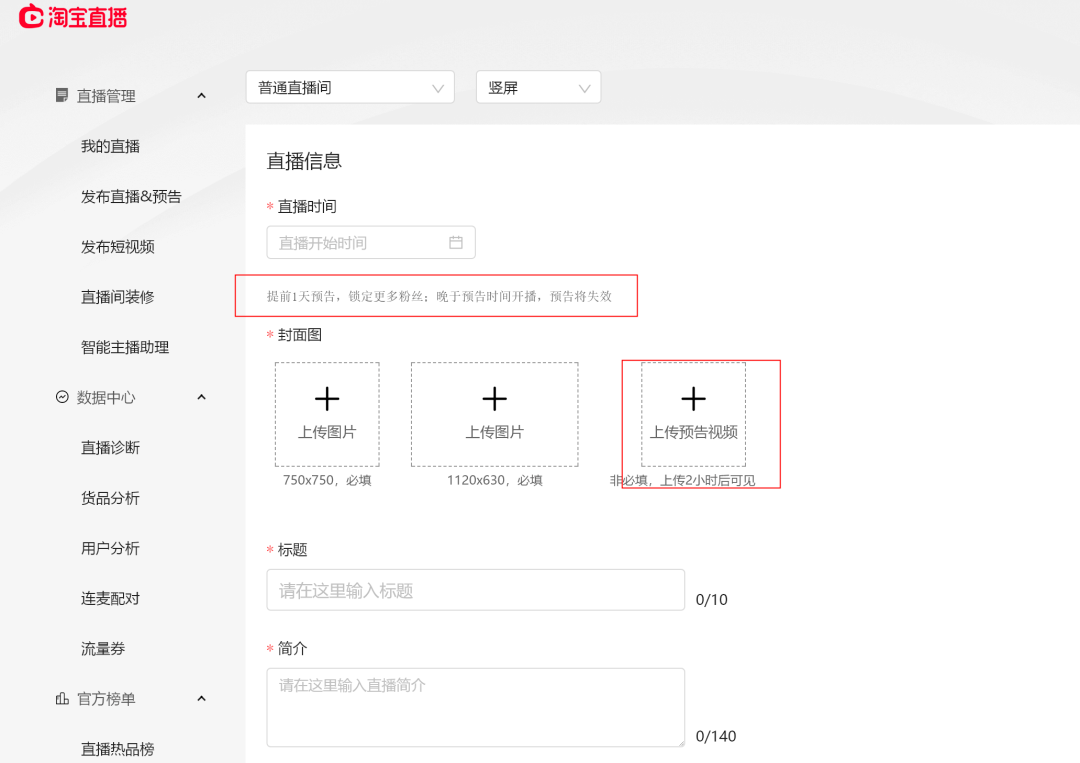Click the plus icon in the 750x750 box

pyautogui.click(x=327, y=399)
